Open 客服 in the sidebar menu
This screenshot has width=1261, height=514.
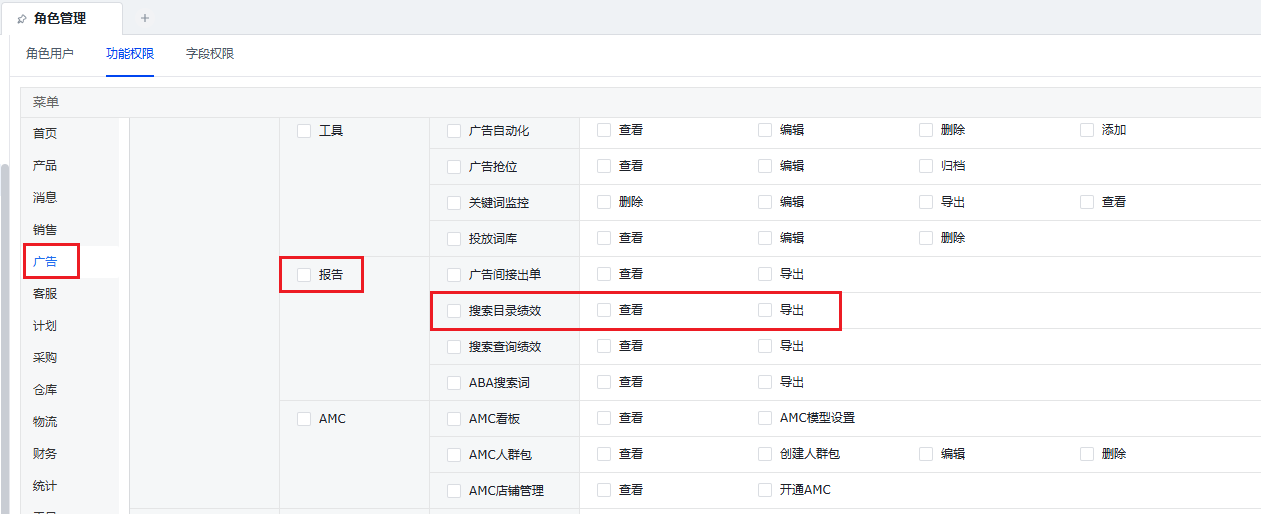point(45,294)
